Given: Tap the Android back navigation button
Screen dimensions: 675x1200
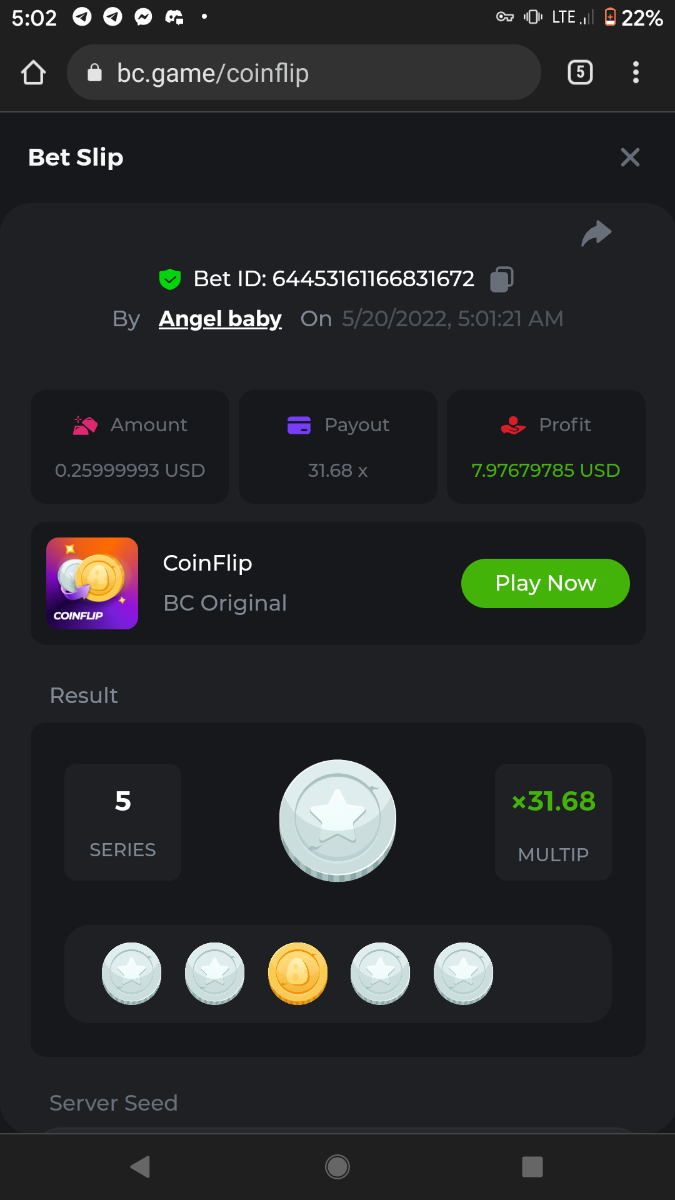Looking at the screenshot, I should point(140,1166).
